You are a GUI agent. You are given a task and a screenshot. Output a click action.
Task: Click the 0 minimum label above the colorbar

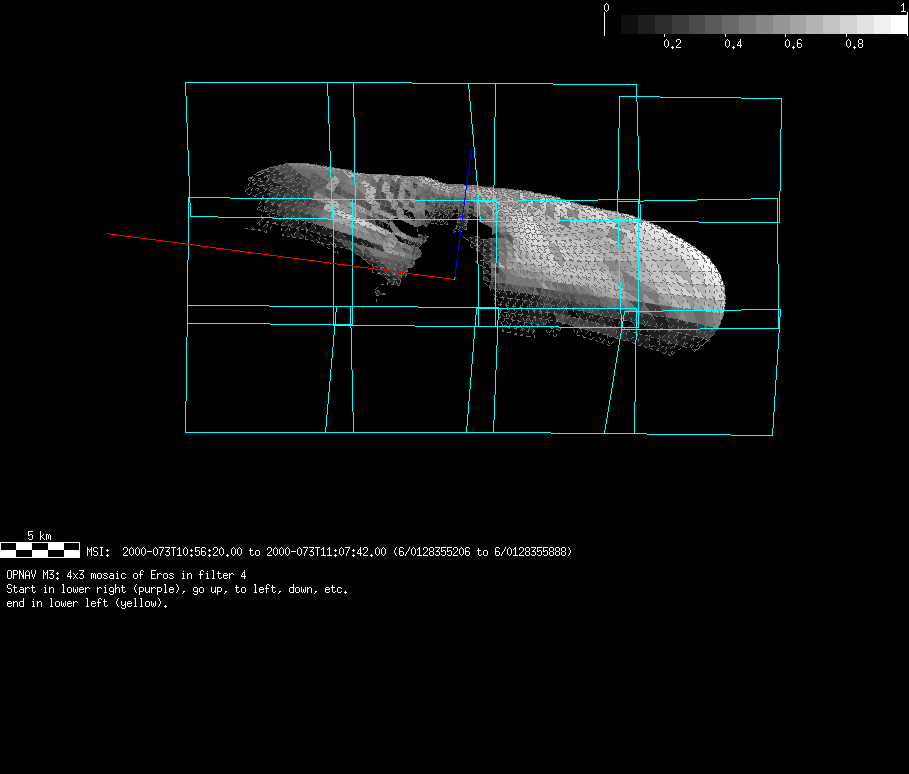tap(606, 7)
